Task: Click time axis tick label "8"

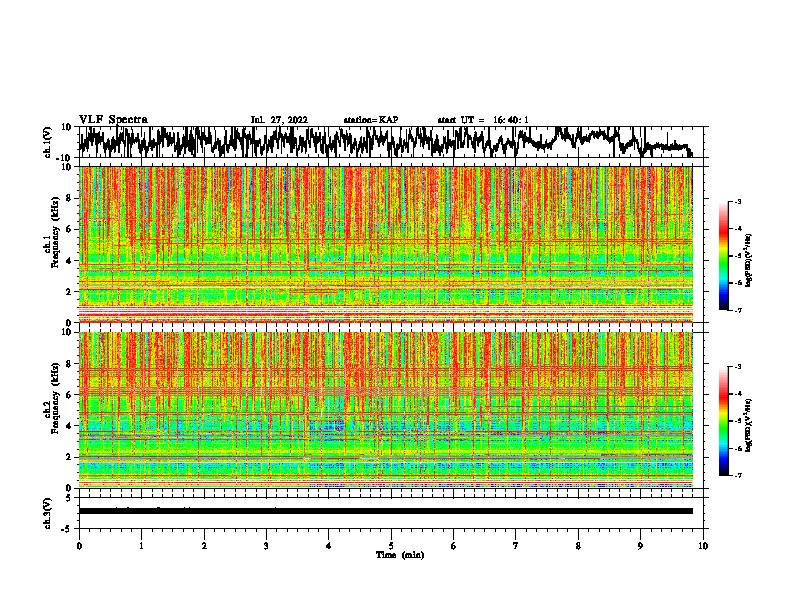Action: [578, 546]
